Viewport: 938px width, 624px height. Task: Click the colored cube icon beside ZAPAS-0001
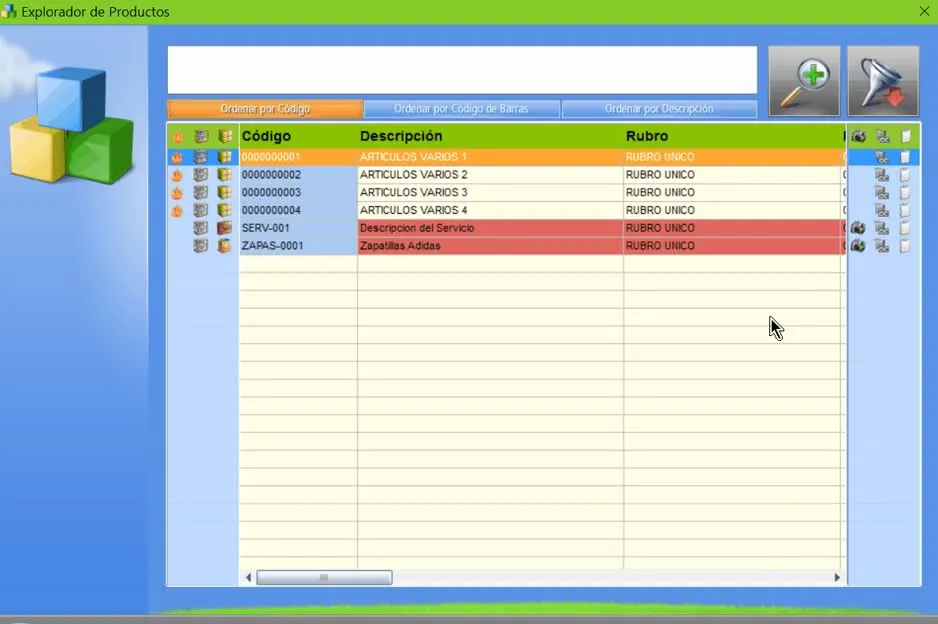[224, 246]
